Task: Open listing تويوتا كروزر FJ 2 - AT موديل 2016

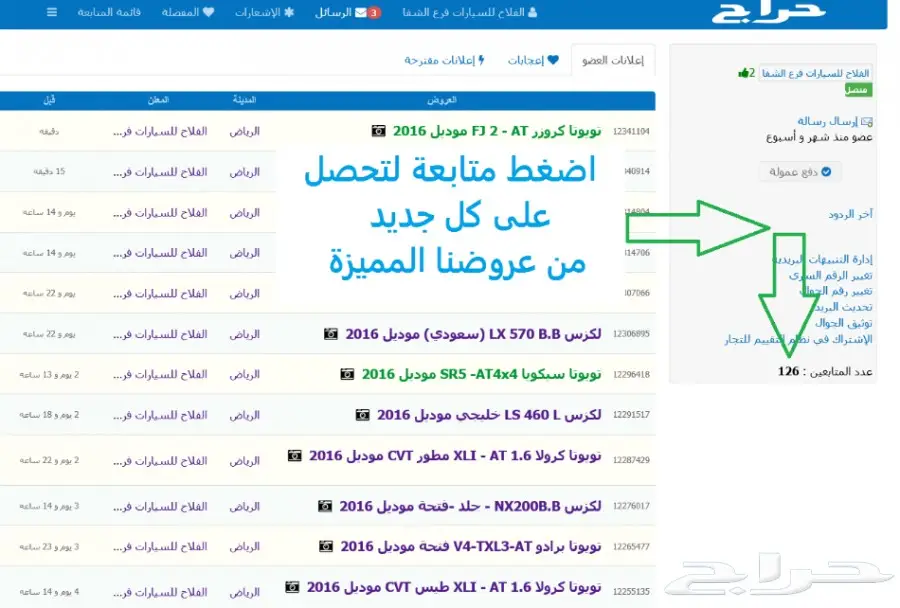Action: point(497,131)
